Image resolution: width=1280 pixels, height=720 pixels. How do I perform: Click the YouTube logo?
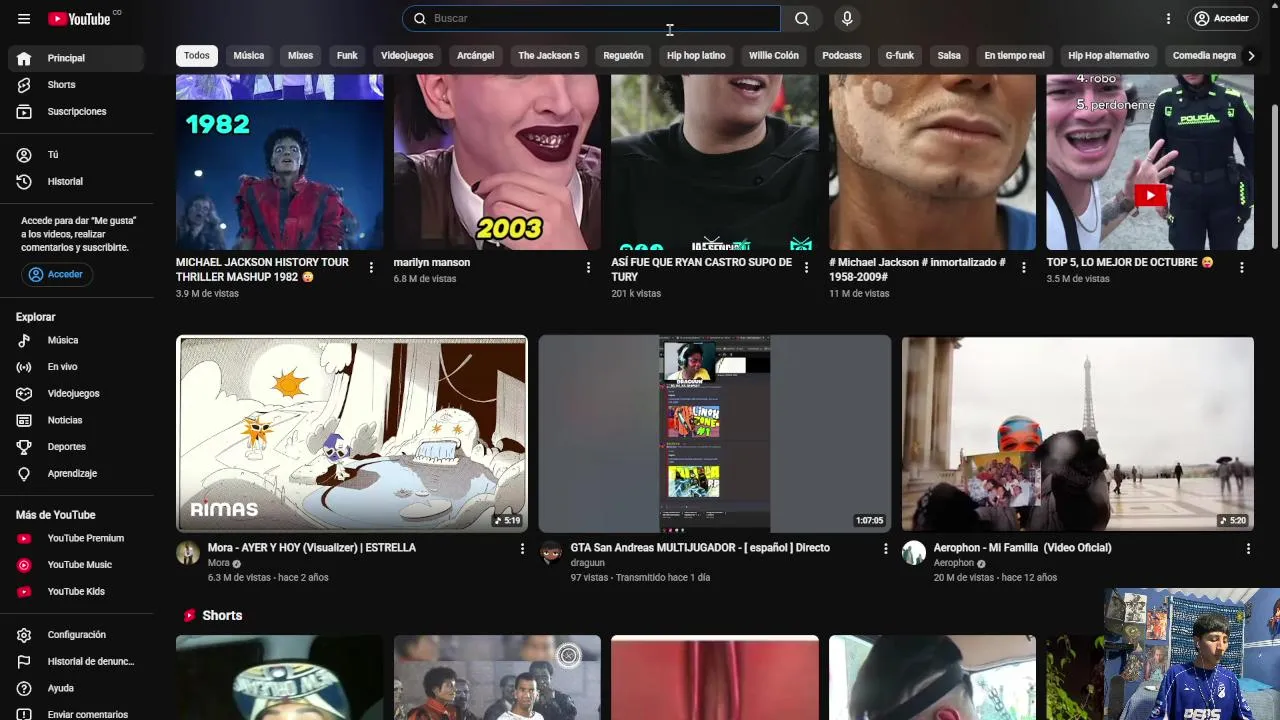click(x=79, y=18)
